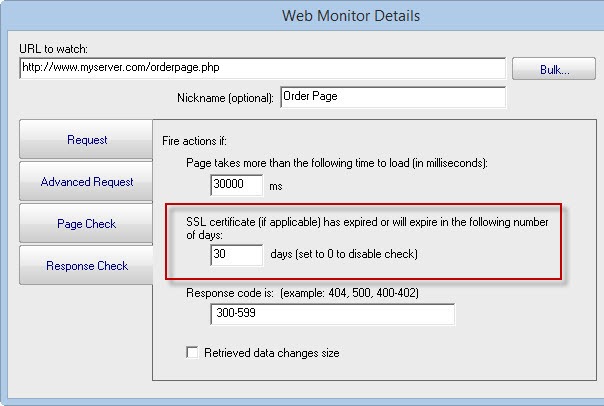Click the 'Fire actions if:' text
604x406 pixels.
click(x=195, y=141)
